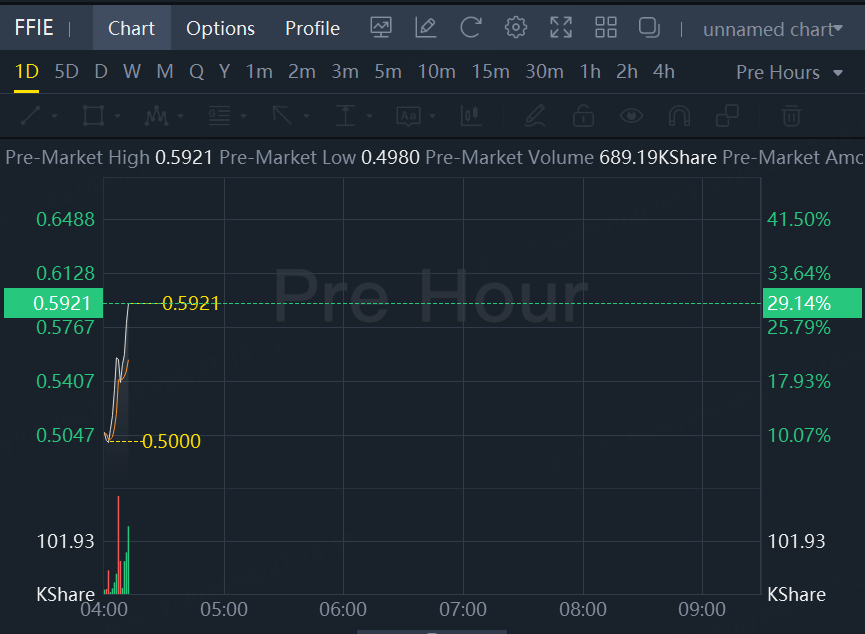Click the 0.5921 price label on axis
865x634 pixels.
[x=54, y=303]
